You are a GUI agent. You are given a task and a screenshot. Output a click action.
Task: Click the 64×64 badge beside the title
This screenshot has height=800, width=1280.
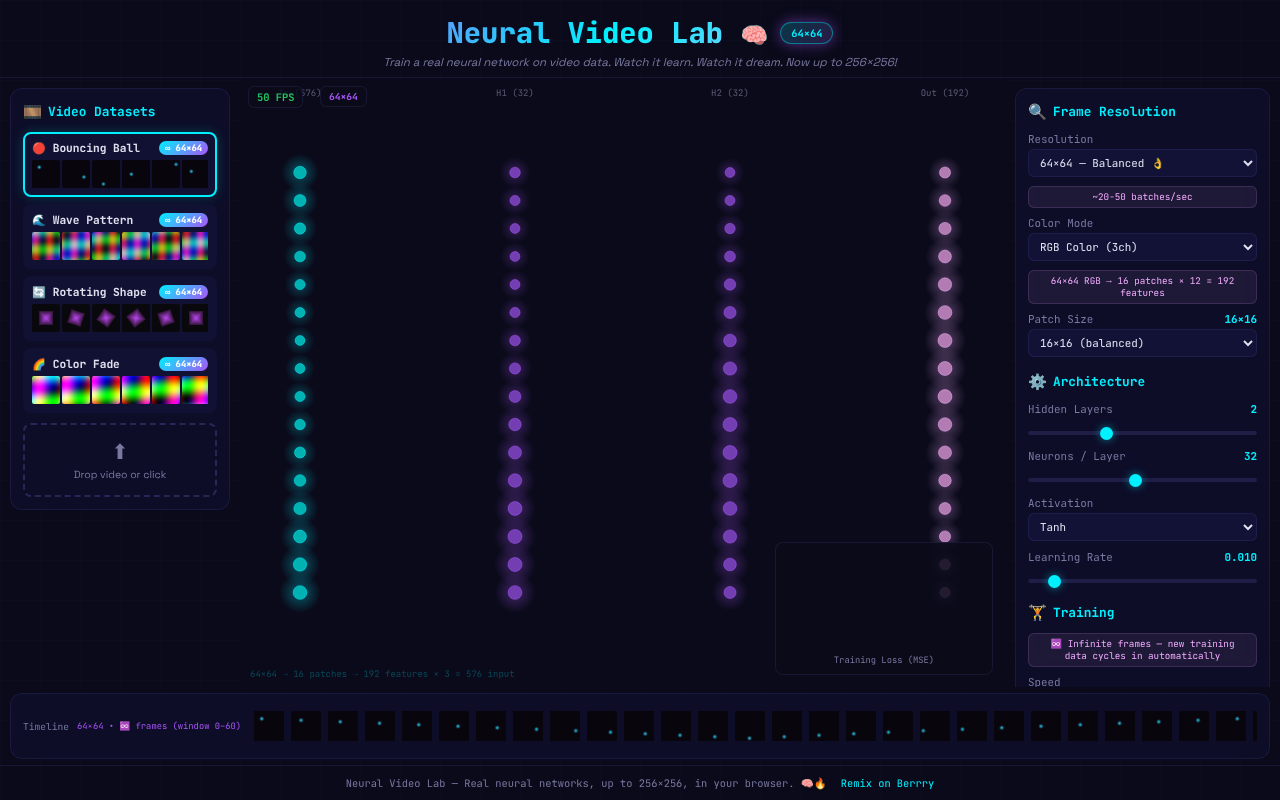(x=806, y=33)
